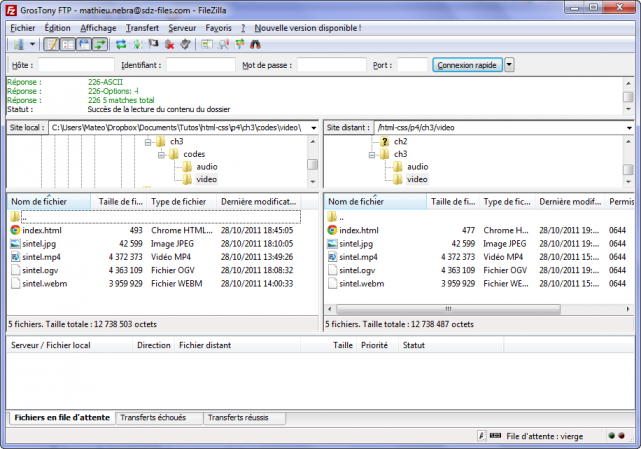Click the Connexion rapide button
This screenshot has width=641, height=449.
click(467, 65)
